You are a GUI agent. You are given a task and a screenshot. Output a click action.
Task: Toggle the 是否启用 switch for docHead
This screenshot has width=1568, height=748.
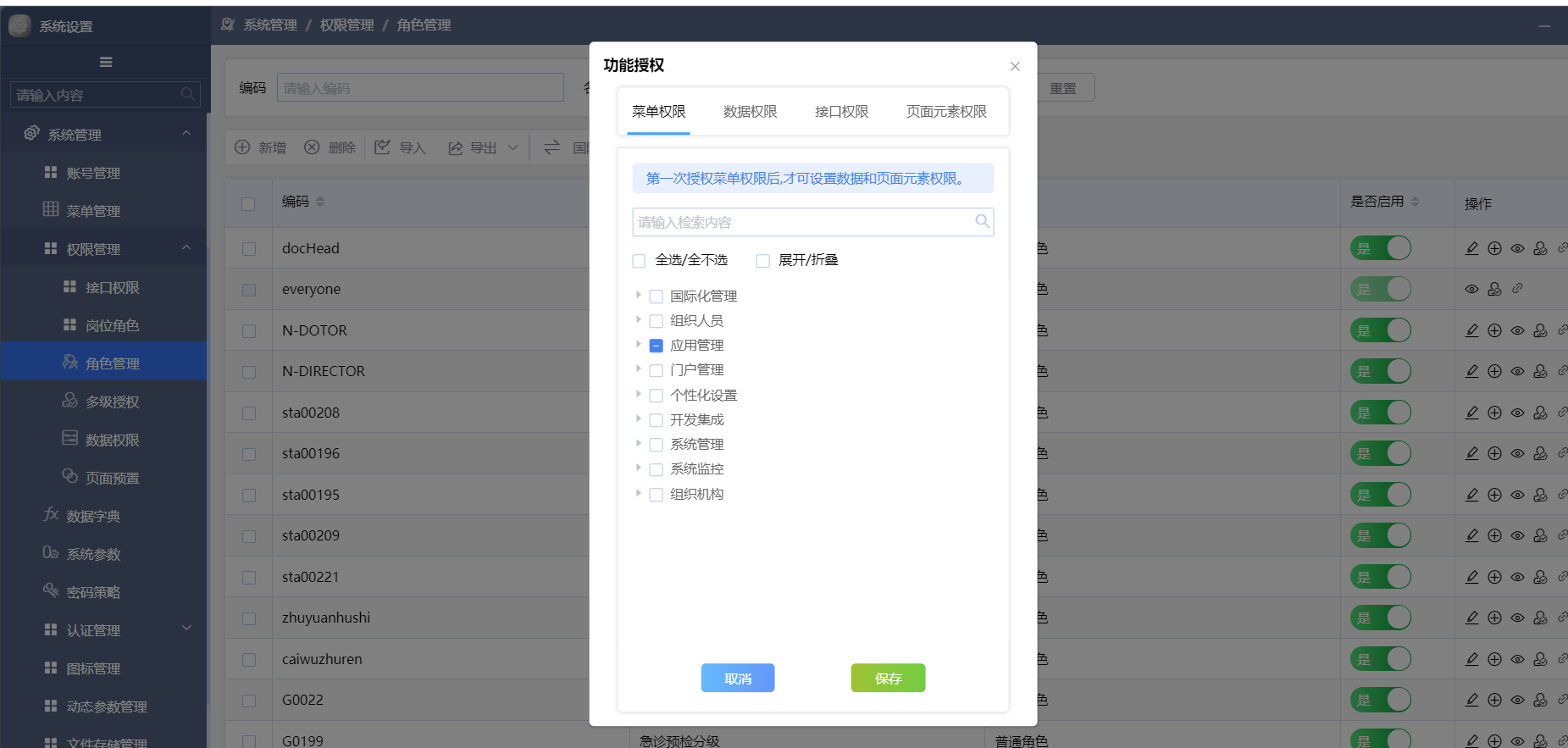coord(1381,248)
